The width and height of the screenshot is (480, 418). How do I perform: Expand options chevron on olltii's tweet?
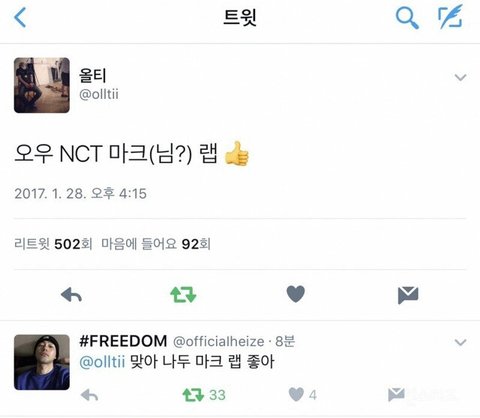coord(460,77)
